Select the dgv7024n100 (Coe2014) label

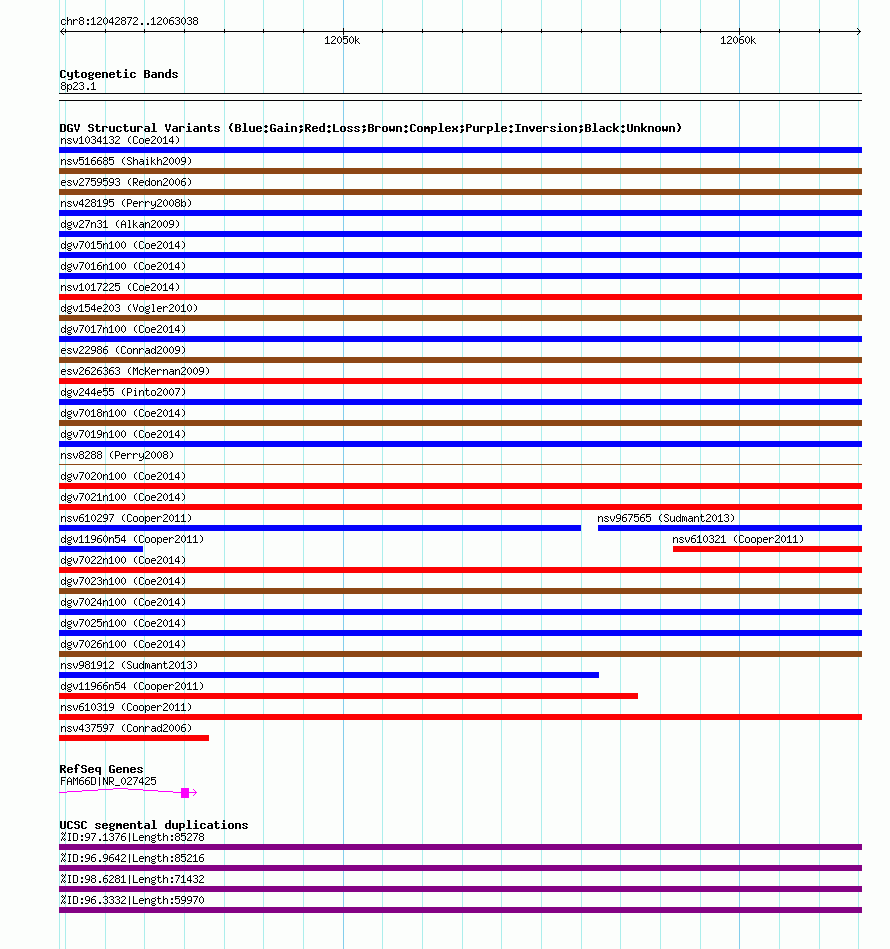pyautogui.click(x=123, y=602)
